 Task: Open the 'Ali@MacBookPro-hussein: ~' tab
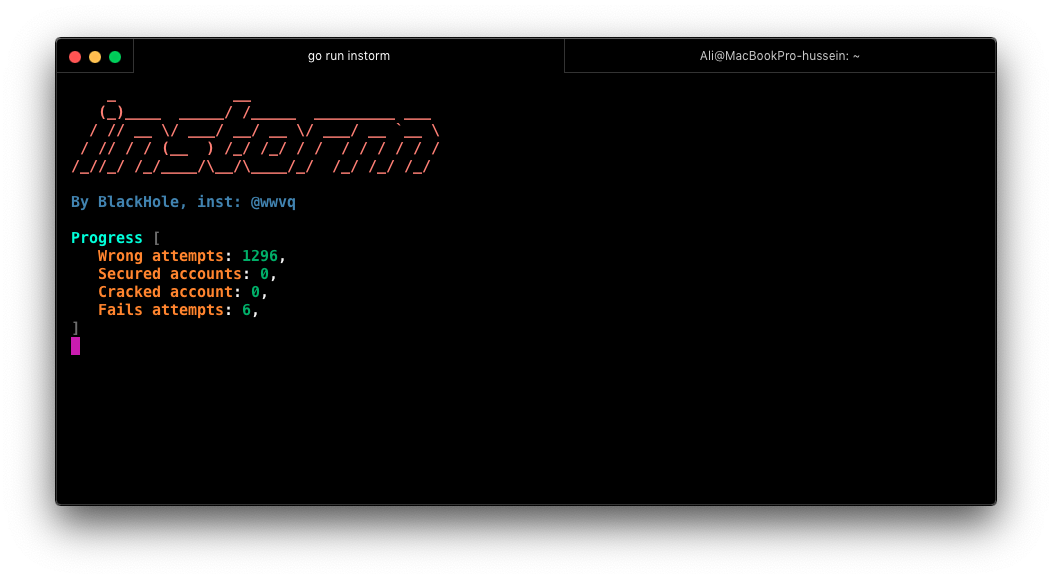[780, 56]
